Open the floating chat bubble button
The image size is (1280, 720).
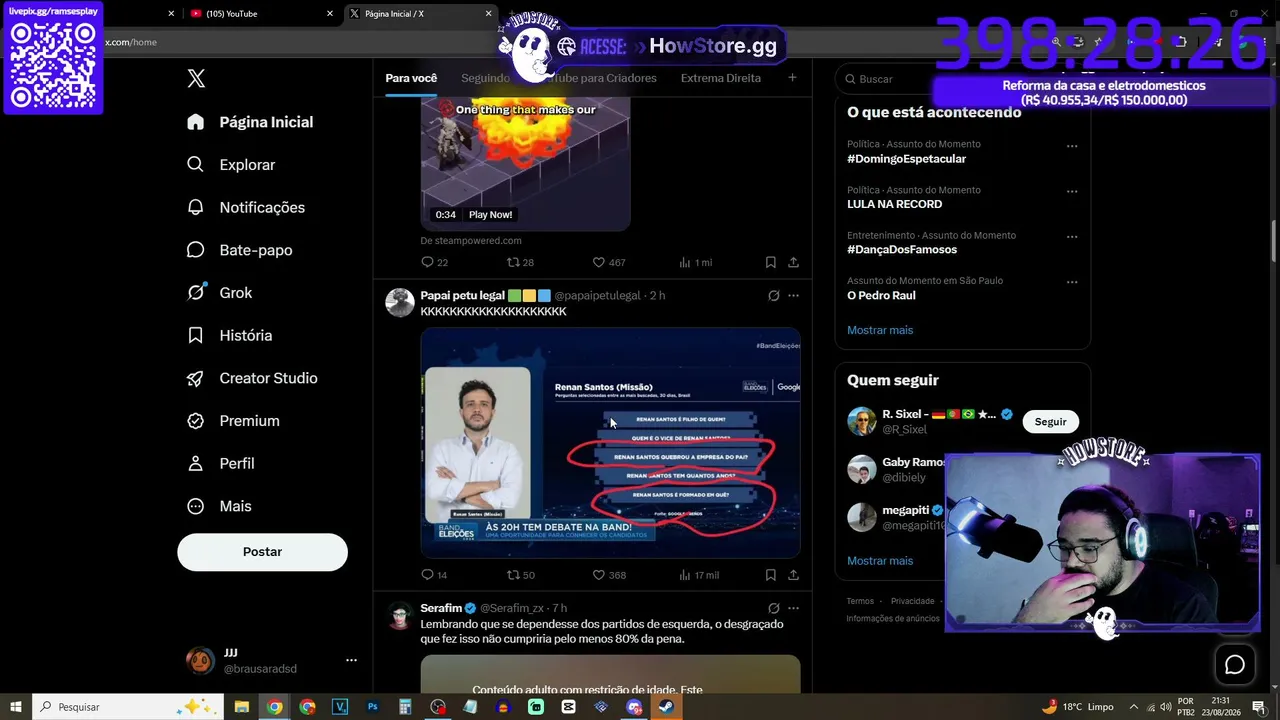click(x=1235, y=665)
